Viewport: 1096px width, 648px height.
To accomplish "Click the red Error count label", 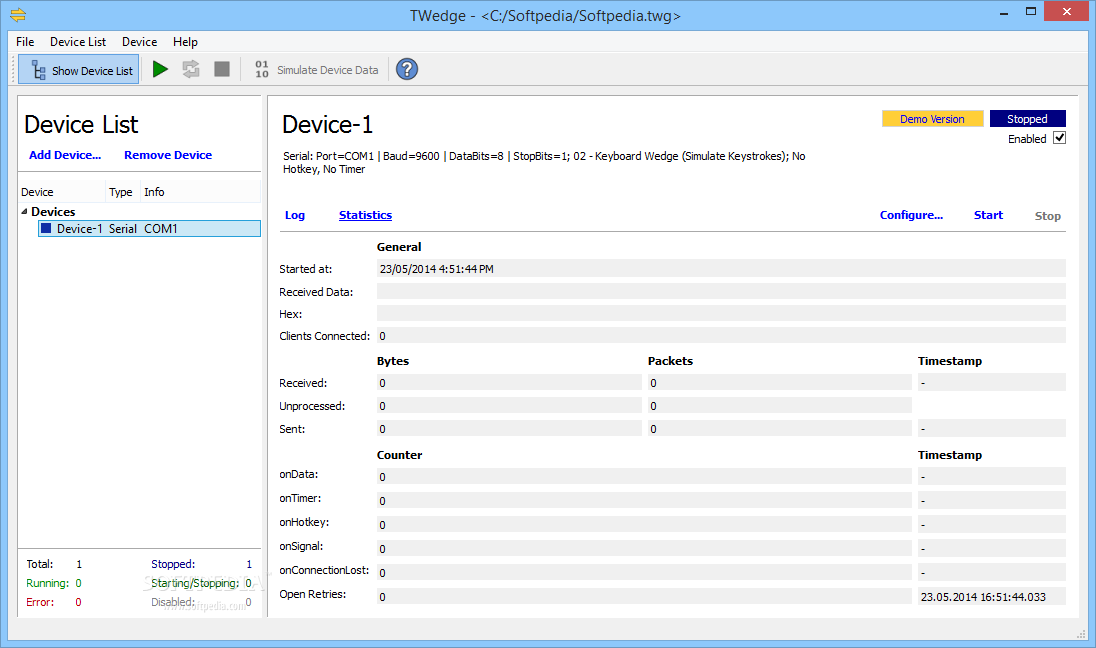I will pos(40,602).
